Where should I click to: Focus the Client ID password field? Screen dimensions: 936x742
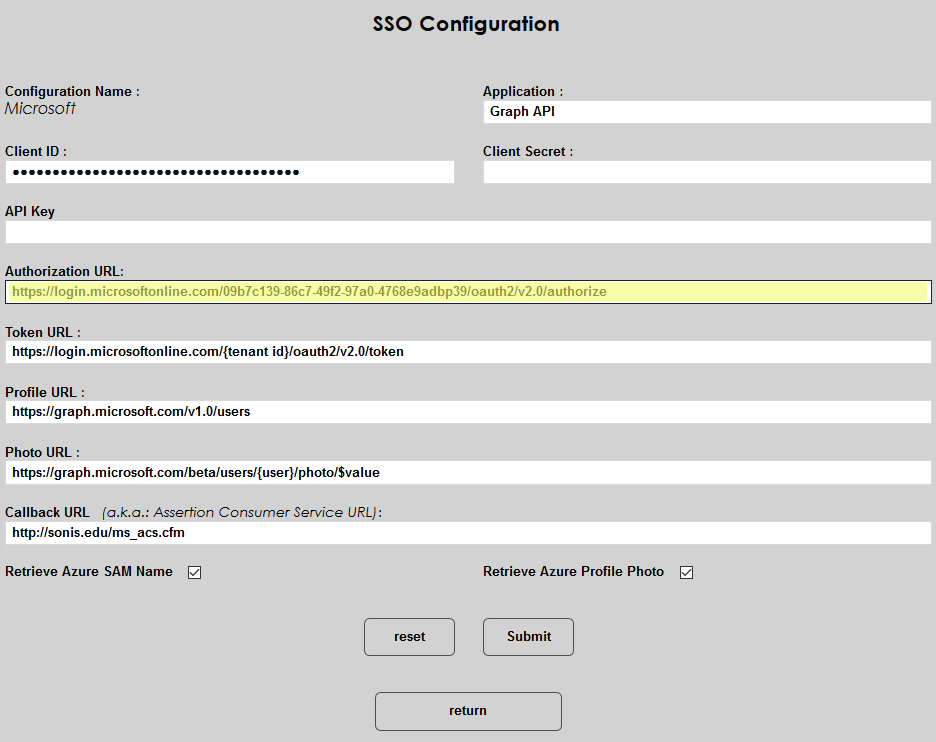click(x=229, y=172)
